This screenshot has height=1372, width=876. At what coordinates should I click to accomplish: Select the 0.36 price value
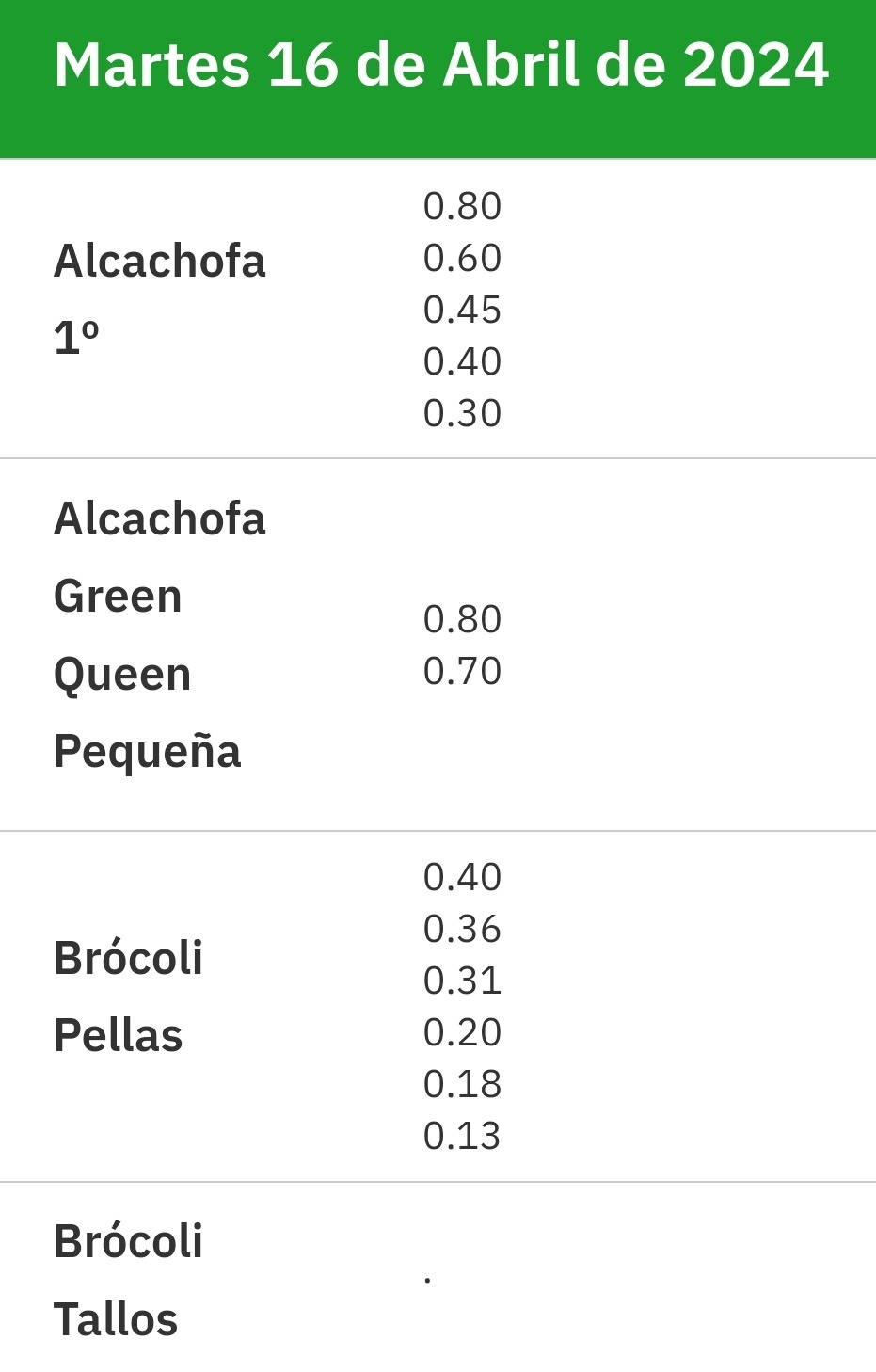coord(462,929)
